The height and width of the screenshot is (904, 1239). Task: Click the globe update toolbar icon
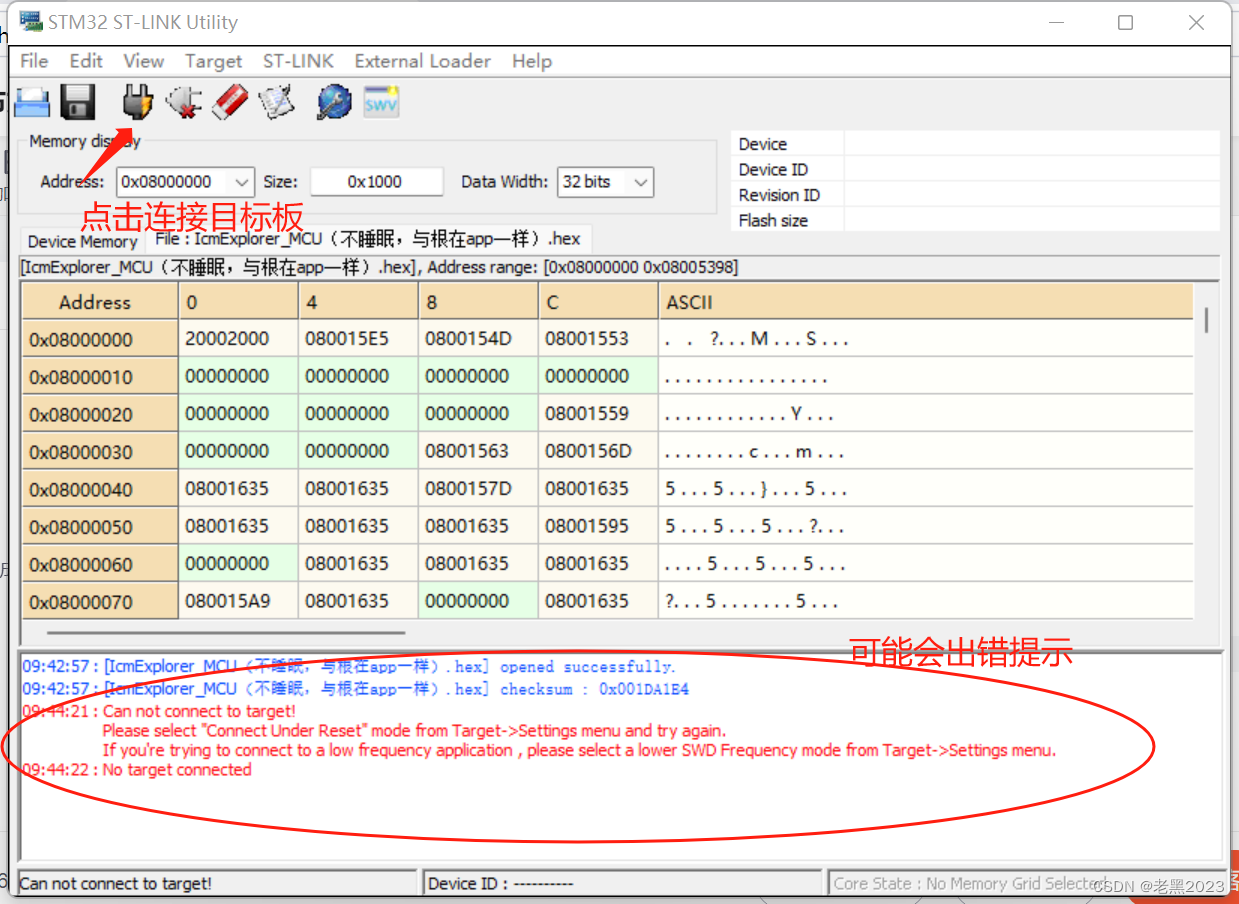(334, 101)
